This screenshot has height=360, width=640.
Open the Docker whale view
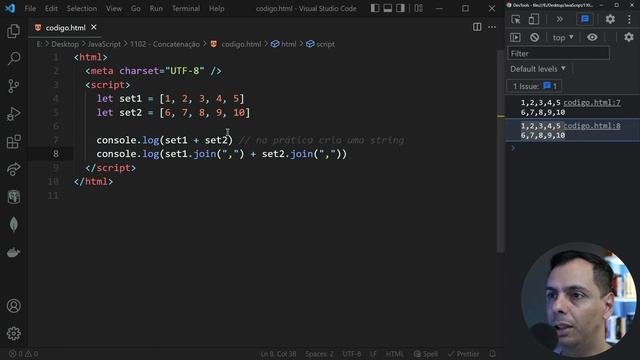pos(13,252)
